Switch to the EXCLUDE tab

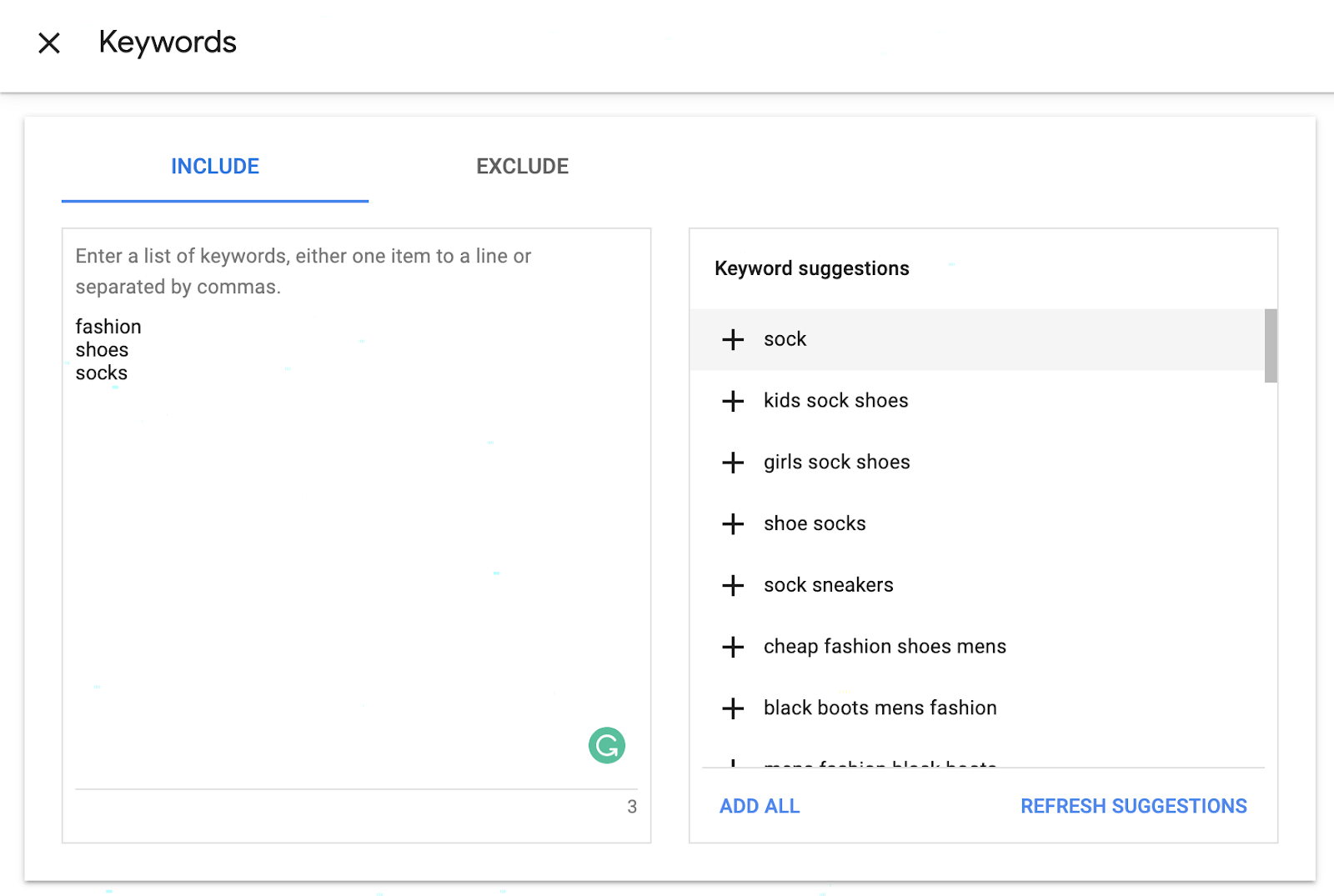522,166
